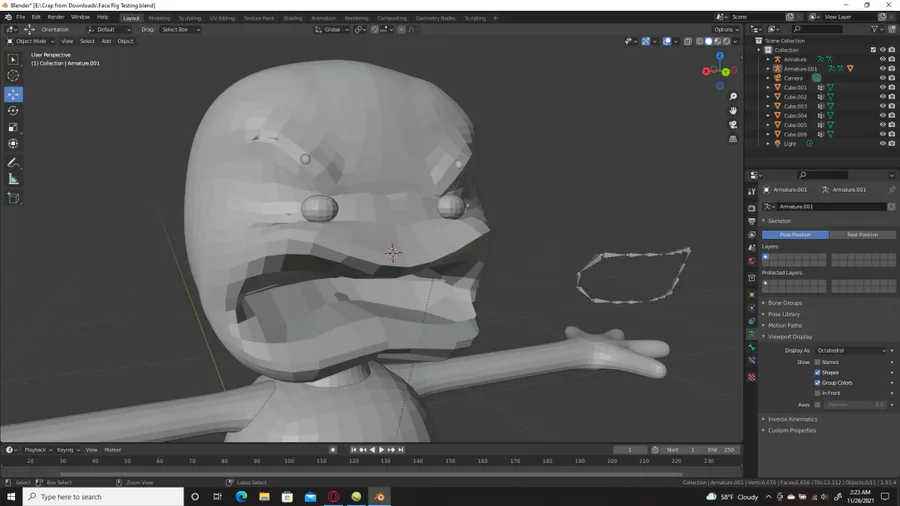Screen dimensions: 900x506
Task: Expand the Cube.003 outliner row
Action: coord(768,106)
